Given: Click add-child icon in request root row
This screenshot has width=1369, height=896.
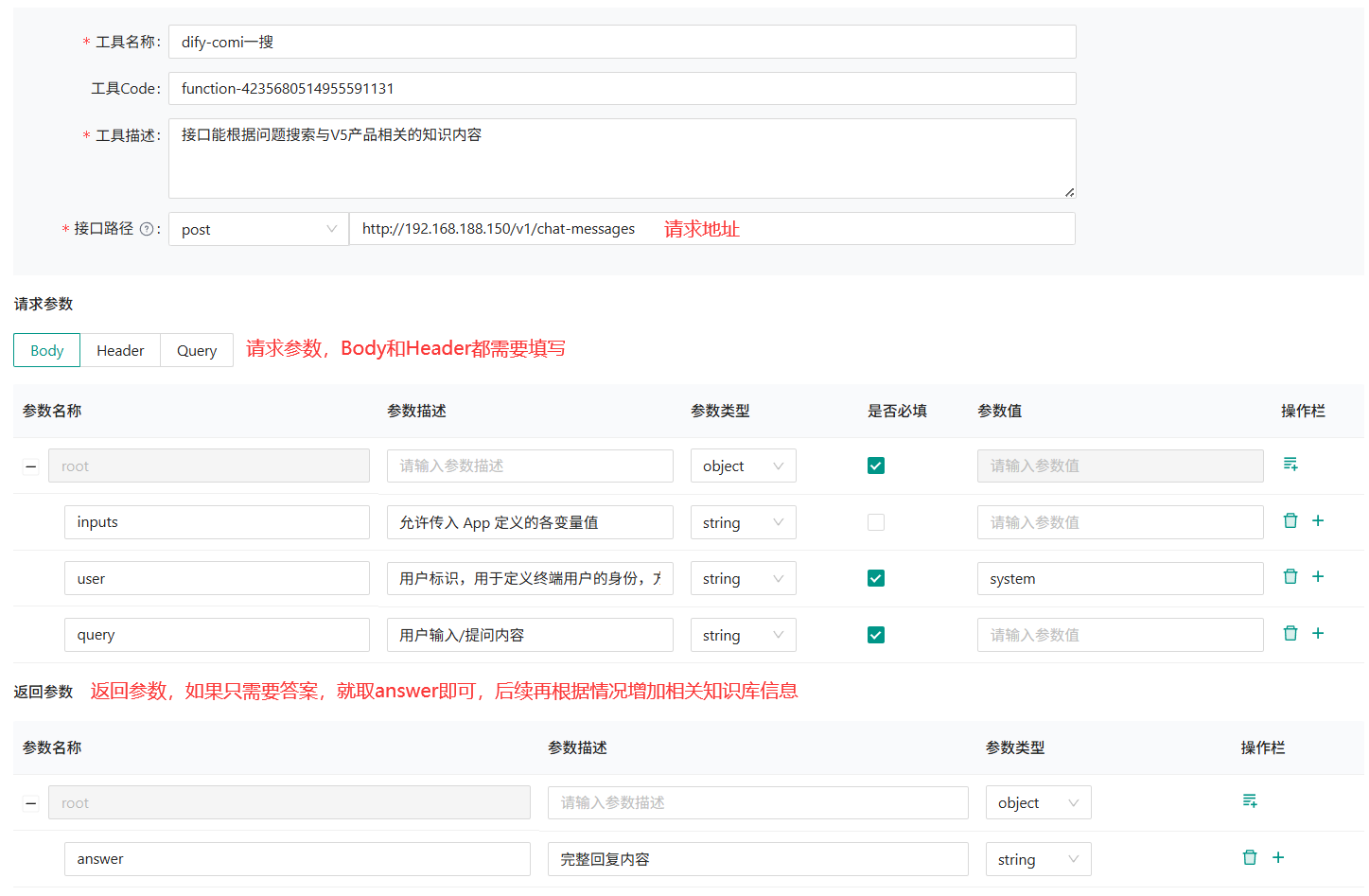Looking at the screenshot, I should pos(1290,464).
